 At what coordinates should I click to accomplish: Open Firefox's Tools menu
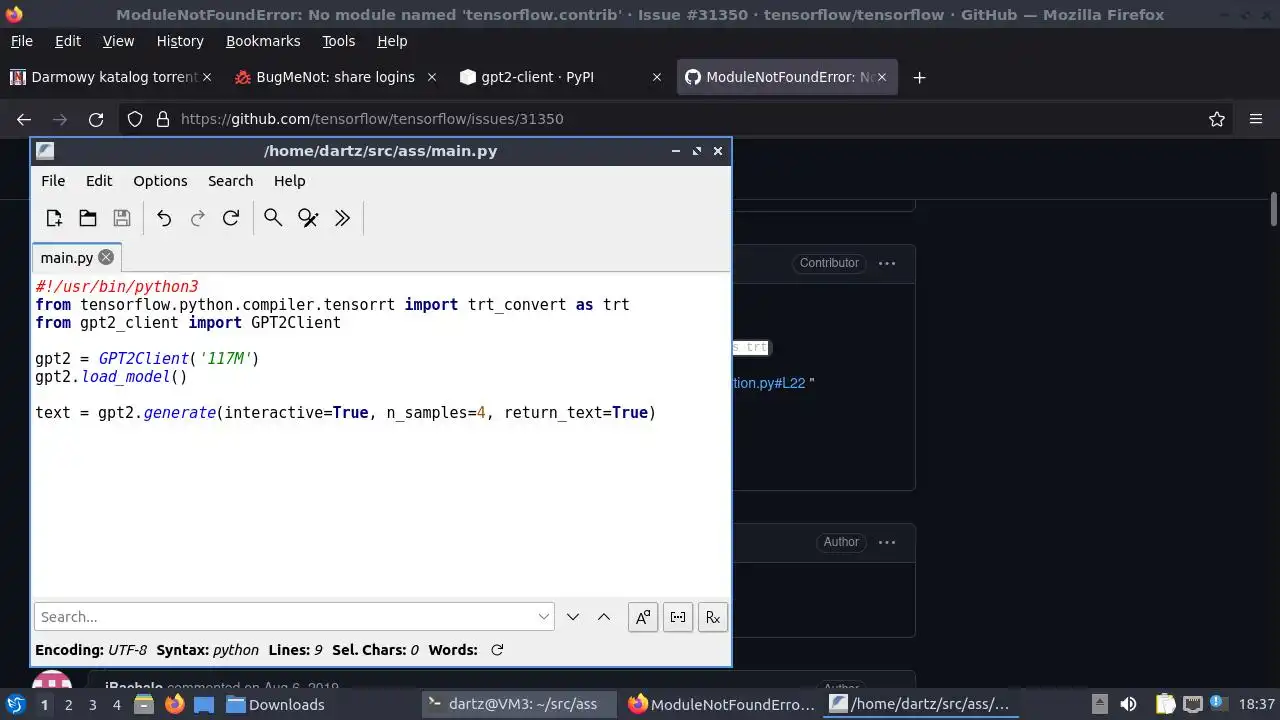coord(338,41)
